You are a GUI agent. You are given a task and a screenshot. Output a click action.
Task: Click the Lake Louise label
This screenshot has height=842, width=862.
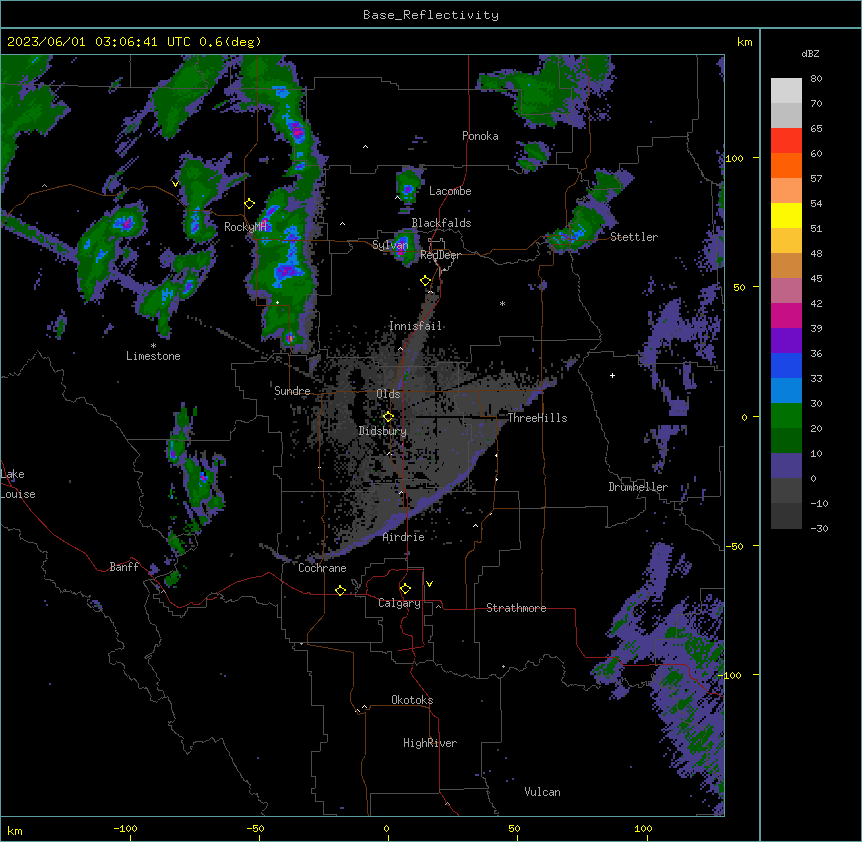[x=18, y=484]
